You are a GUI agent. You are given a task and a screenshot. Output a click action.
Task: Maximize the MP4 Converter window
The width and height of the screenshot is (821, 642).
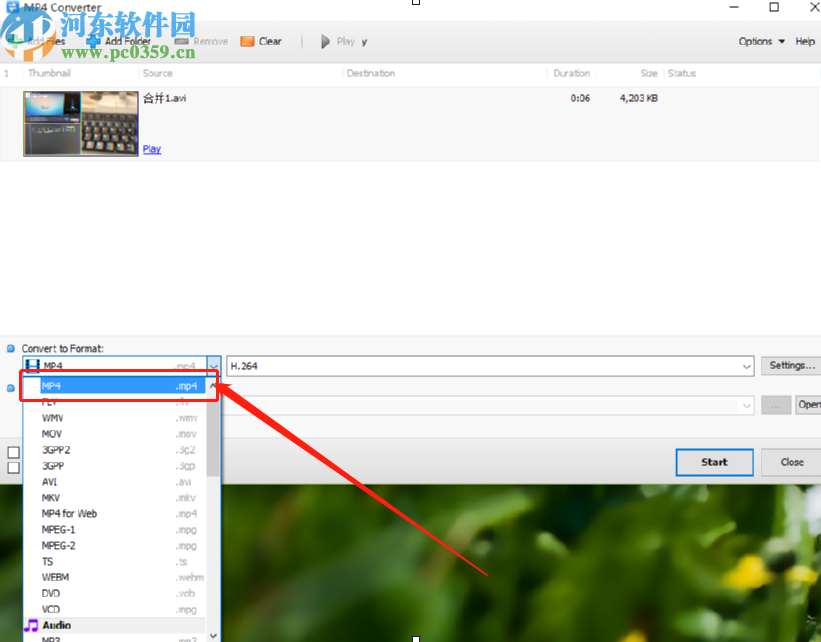coord(774,7)
